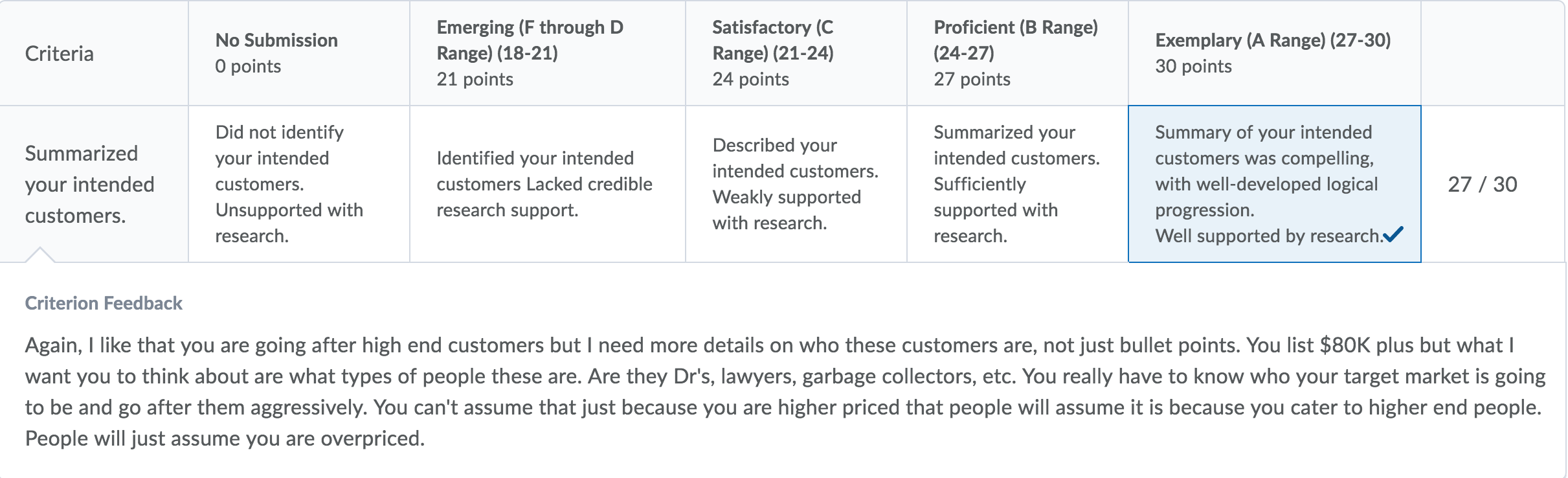
Task: Click the feedback callout arrow pointer
Action: (x=39, y=255)
